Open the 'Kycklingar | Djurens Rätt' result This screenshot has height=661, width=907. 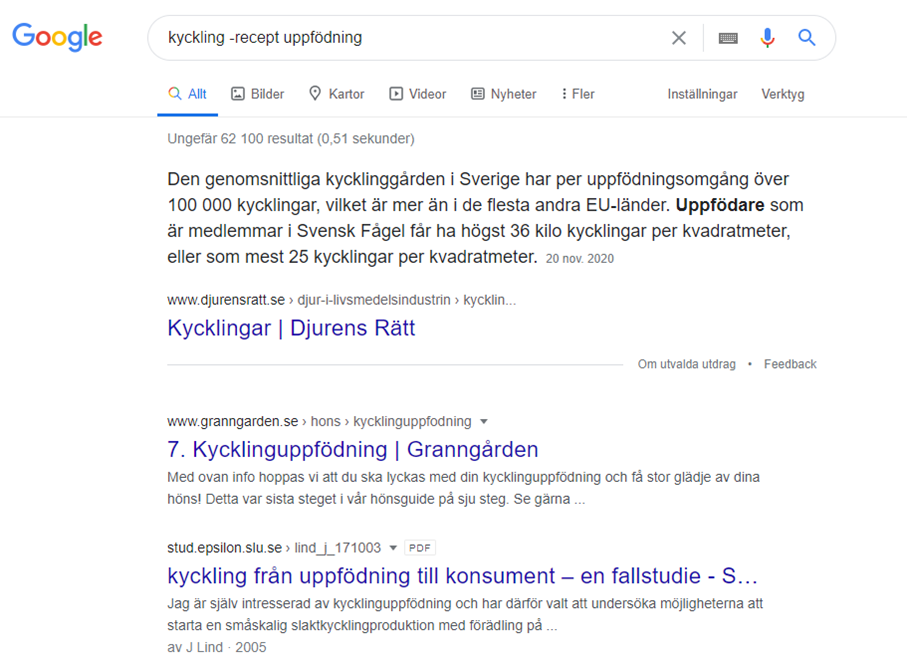pos(291,328)
